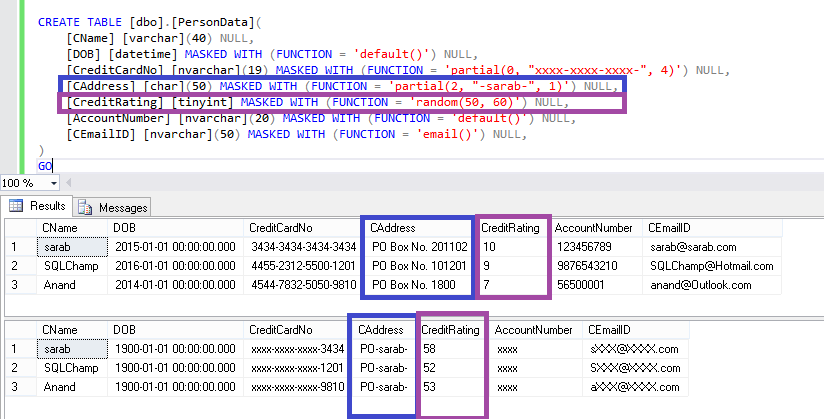This screenshot has height=419, width=824.
Task: Select masked card cell xxxx-xxxx-xxxx-3434
Action: 297,349
